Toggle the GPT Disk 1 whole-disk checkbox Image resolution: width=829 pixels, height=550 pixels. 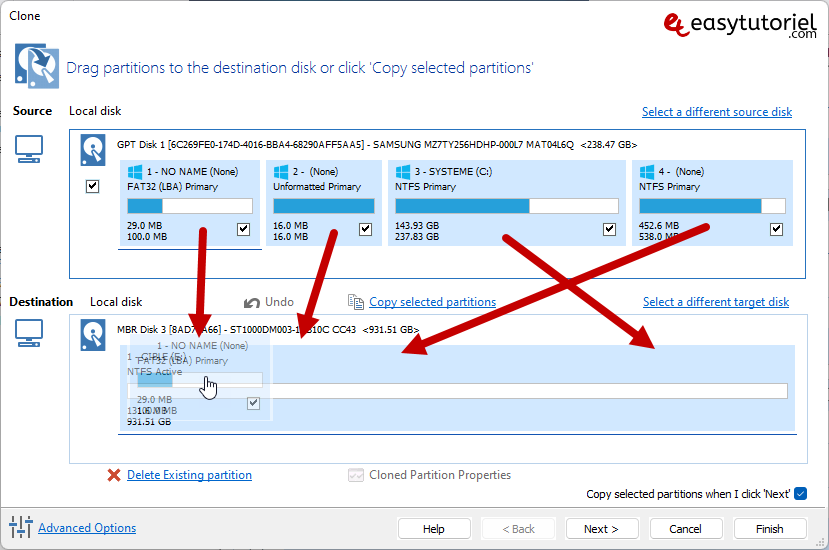pyautogui.click(x=93, y=186)
